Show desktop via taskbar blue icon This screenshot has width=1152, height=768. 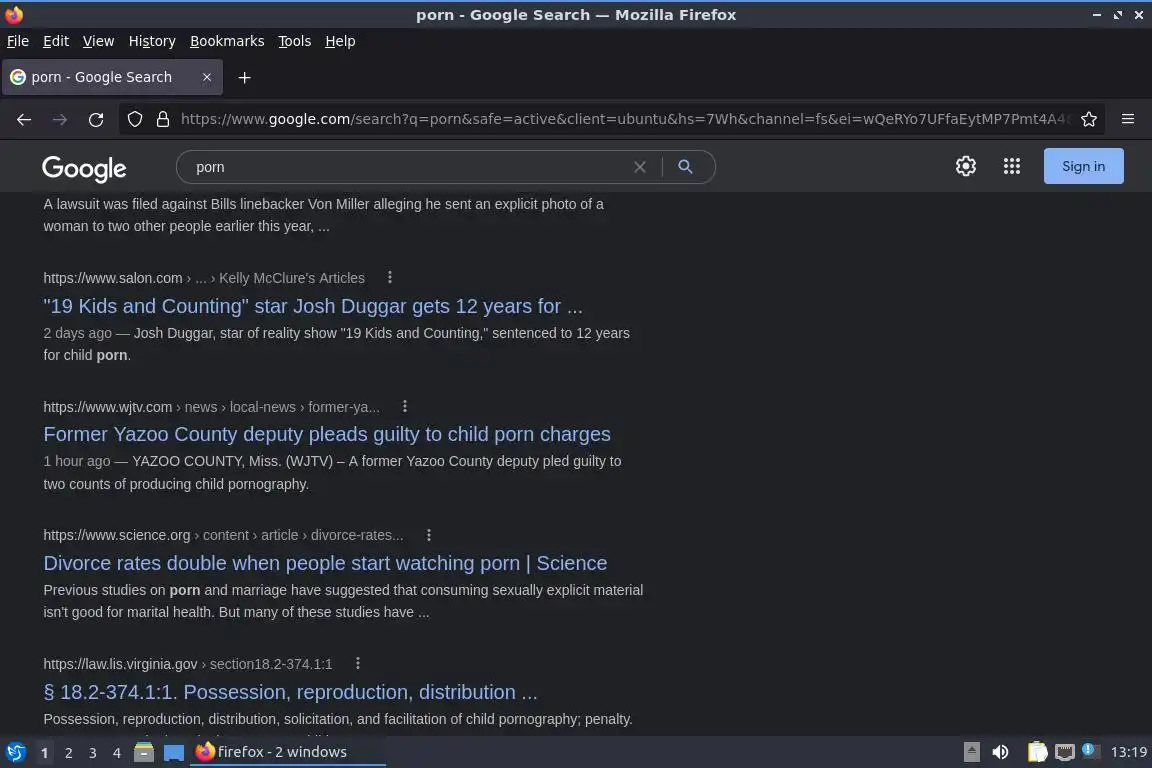coord(174,753)
